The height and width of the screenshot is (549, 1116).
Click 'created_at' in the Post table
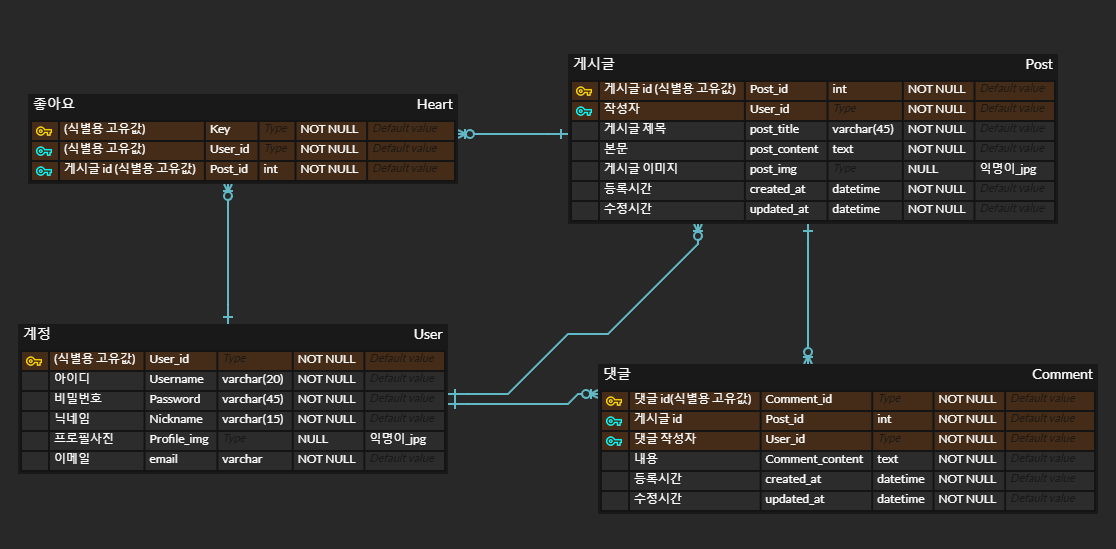coord(778,189)
